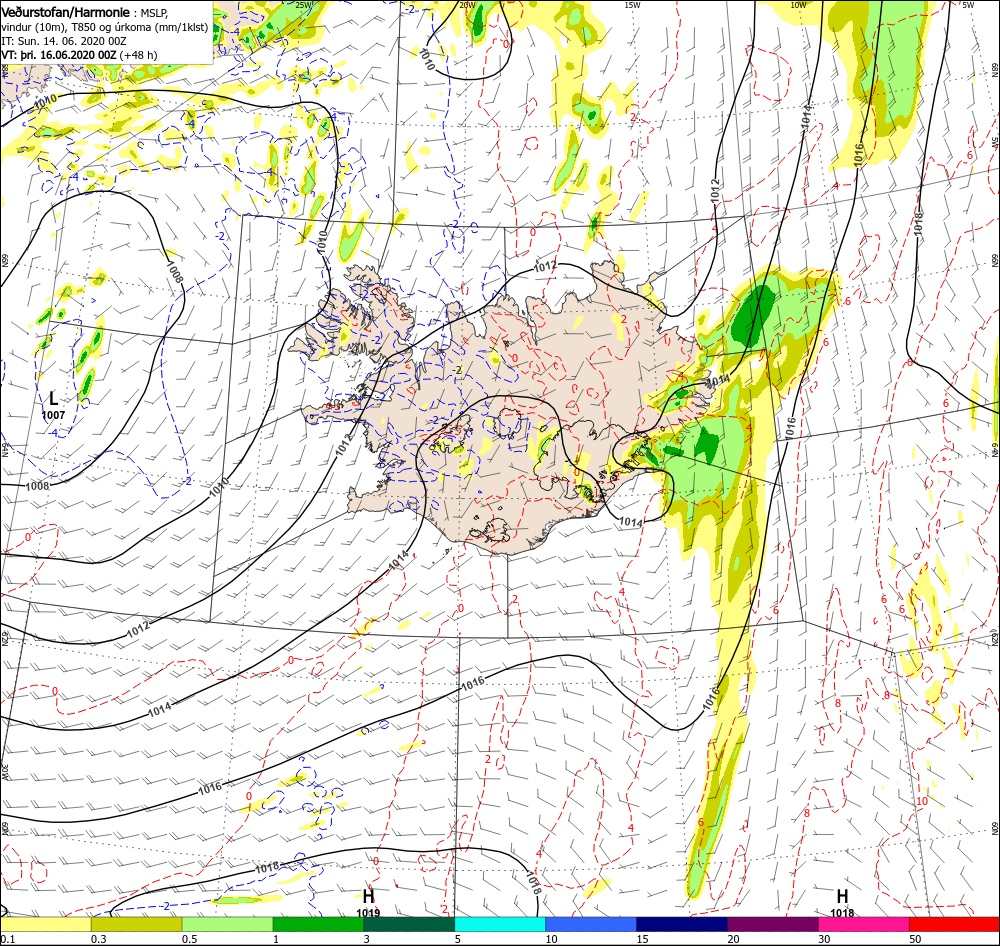The width and height of the screenshot is (1000, 946).
Task: Choose the purple 20 mm legend swatch
Action: (x=773, y=924)
